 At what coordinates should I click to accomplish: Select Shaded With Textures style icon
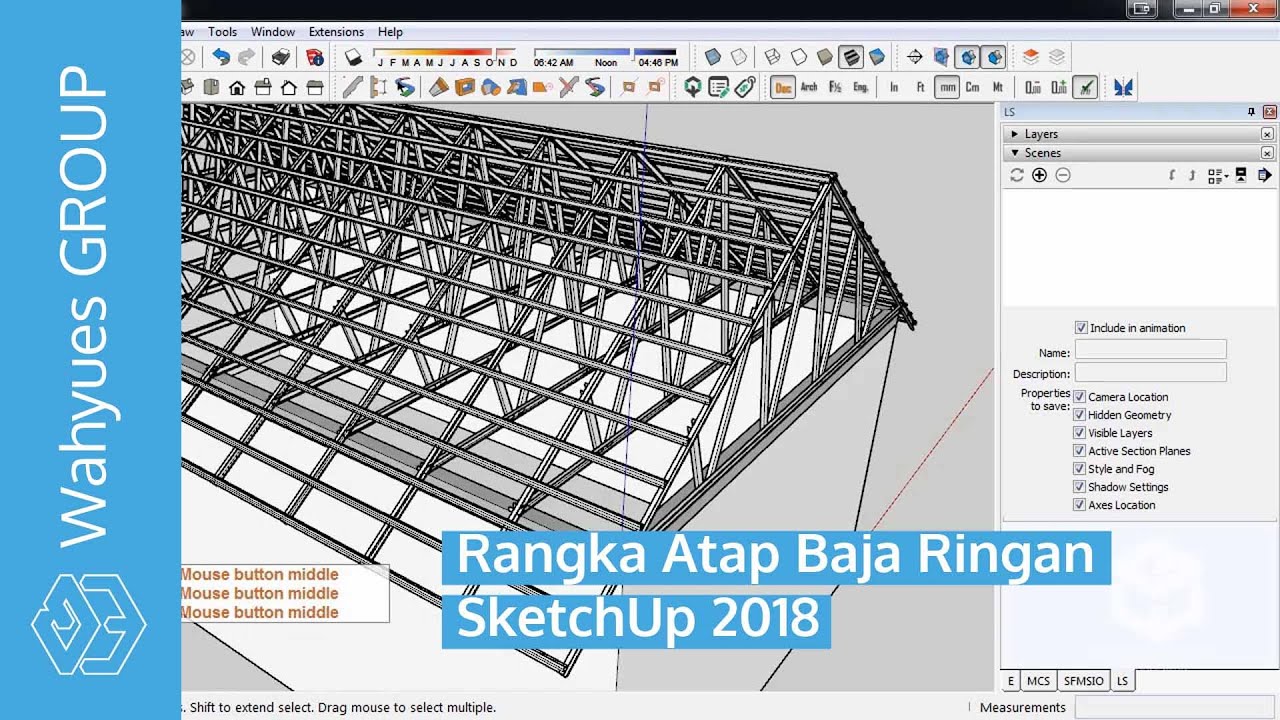tap(851, 58)
